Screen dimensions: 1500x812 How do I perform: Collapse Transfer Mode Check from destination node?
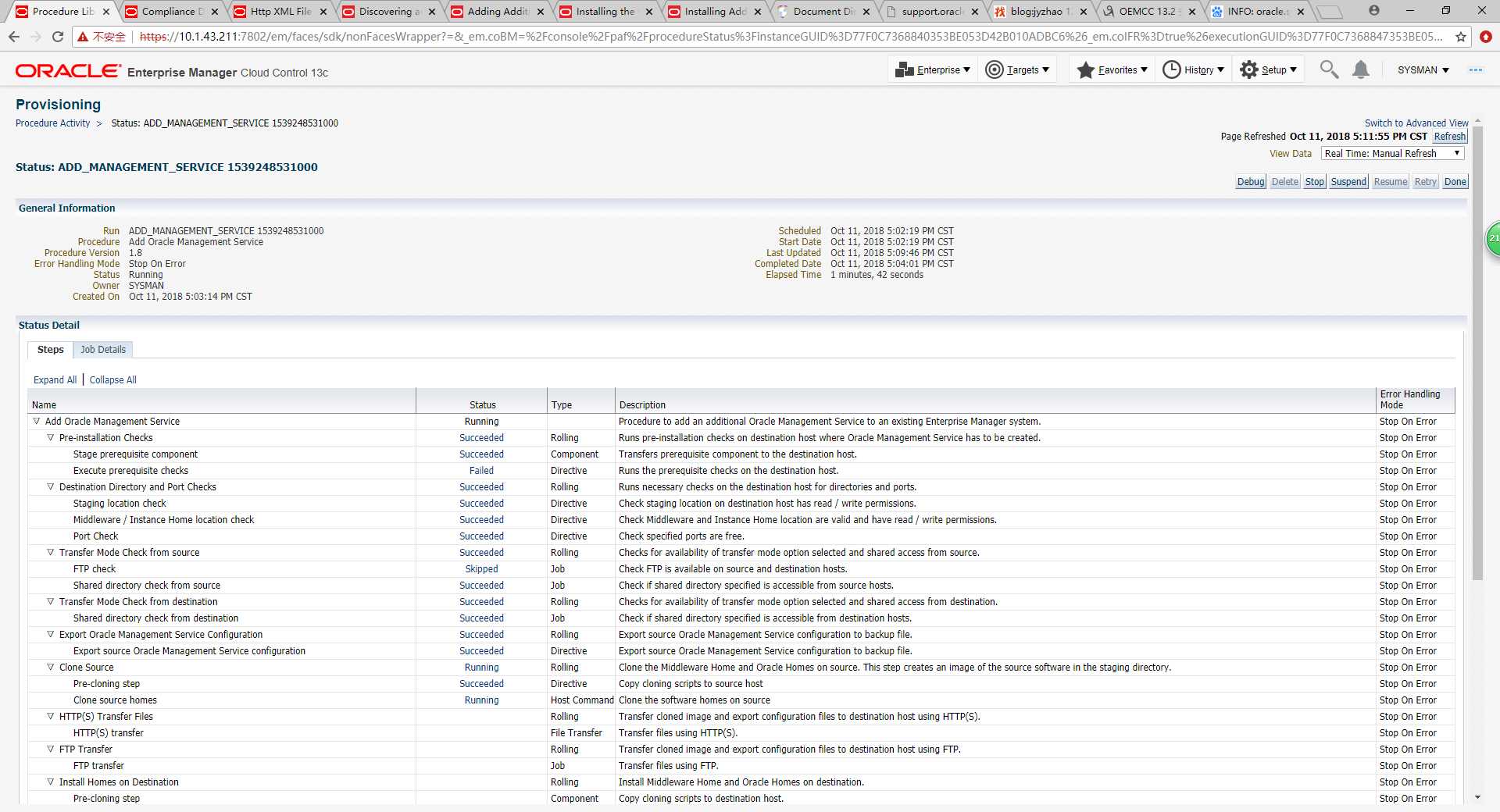50,602
